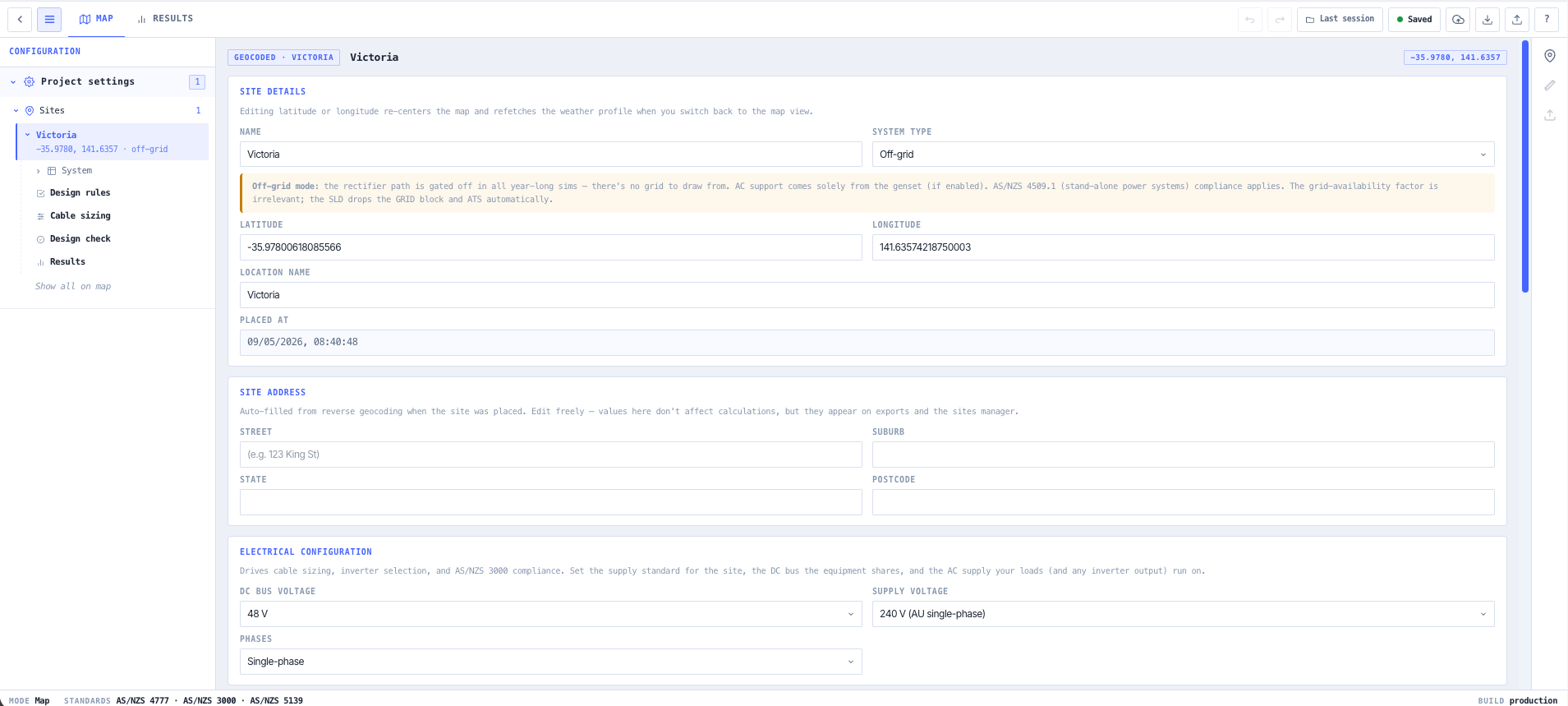Switch to the Map tab
Viewport: 1568px width, 706px height.
pyautogui.click(x=96, y=19)
